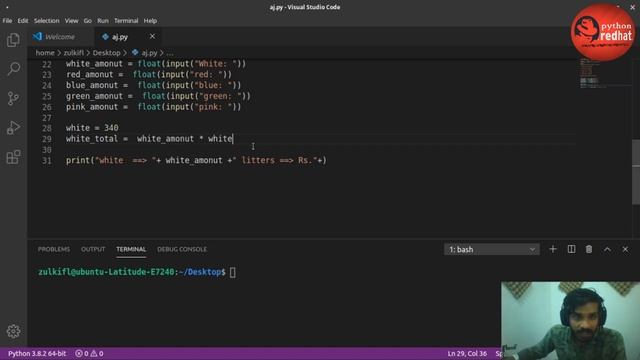Click into the terminal prompt input

232,272
